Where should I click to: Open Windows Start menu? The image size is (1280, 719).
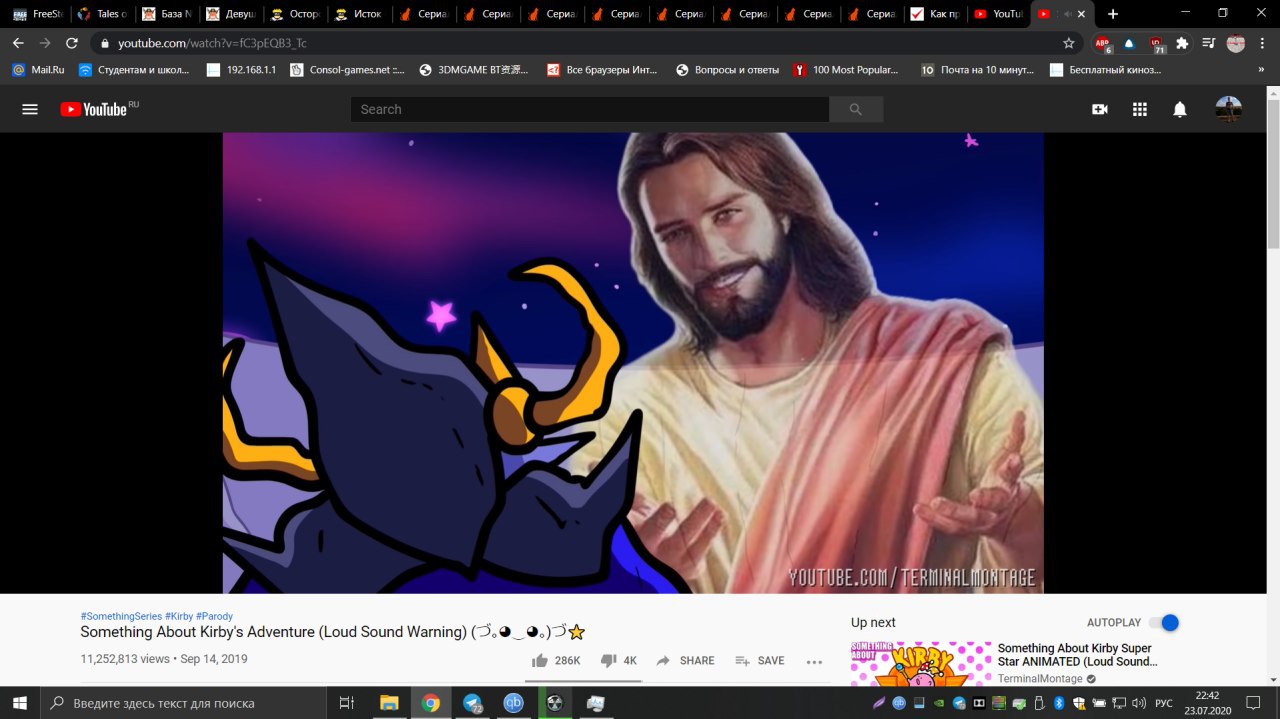19,703
